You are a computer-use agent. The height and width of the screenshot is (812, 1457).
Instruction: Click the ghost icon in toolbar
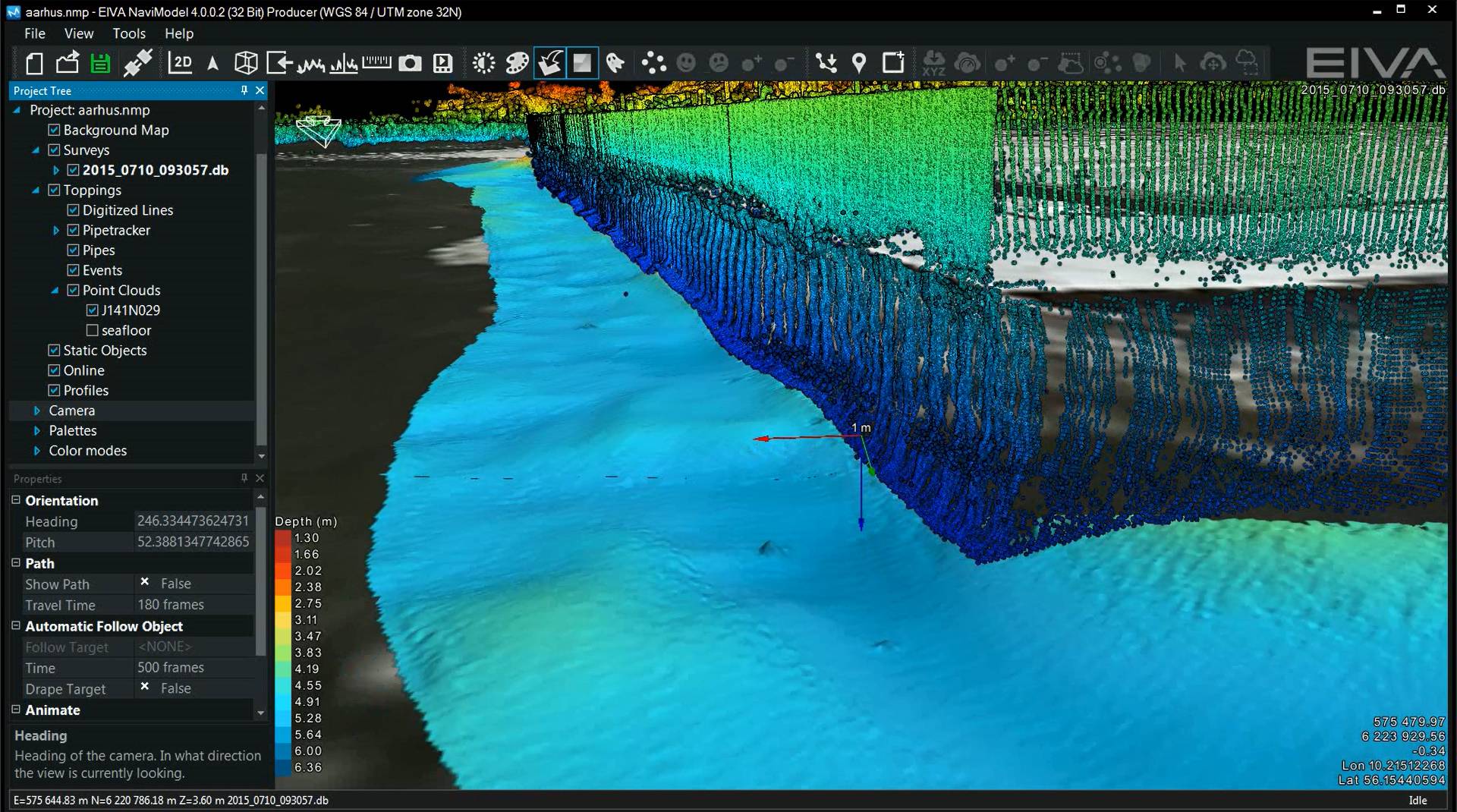pyautogui.click(x=615, y=63)
